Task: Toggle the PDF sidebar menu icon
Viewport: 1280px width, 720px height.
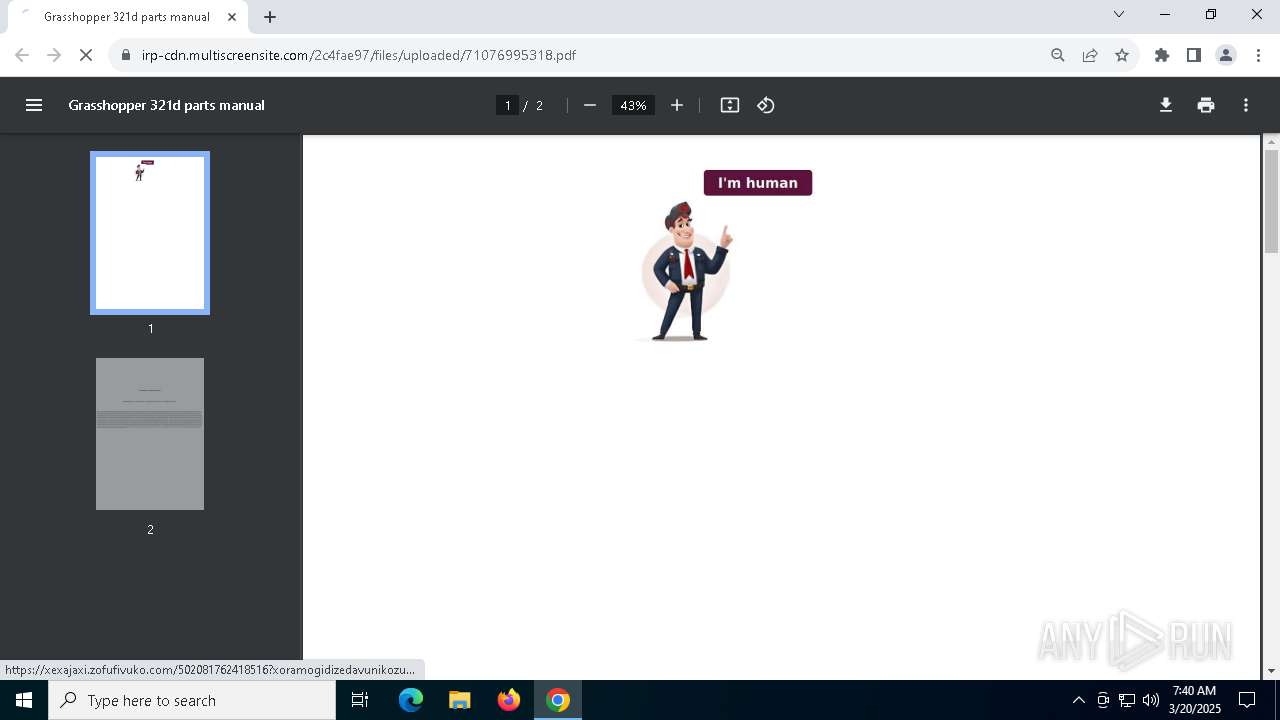Action: click(x=34, y=105)
